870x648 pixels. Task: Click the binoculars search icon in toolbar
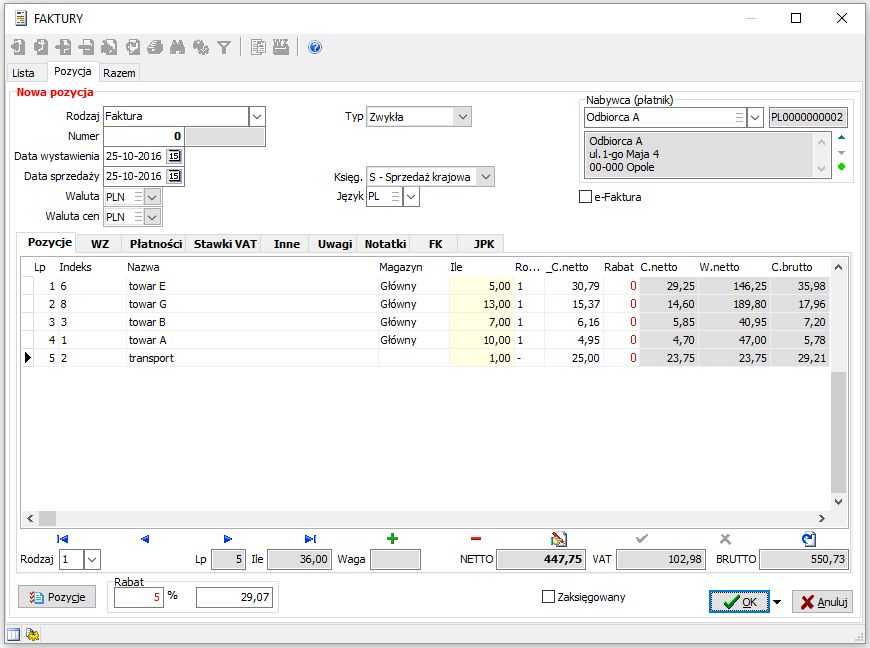point(178,47)
